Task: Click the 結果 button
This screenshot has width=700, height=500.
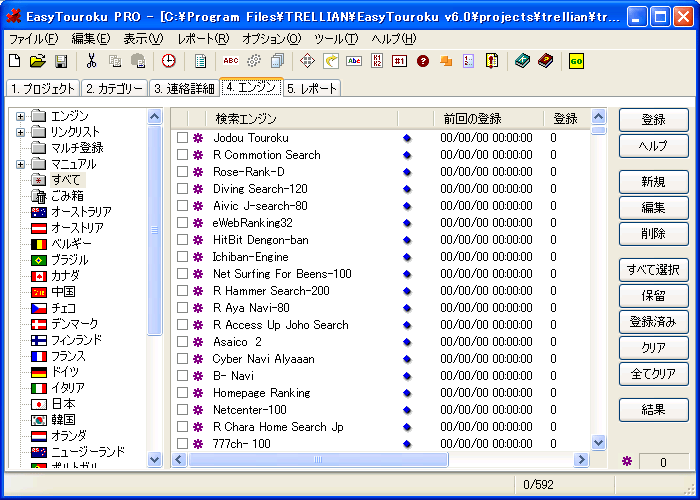Action: click(654, 409)
